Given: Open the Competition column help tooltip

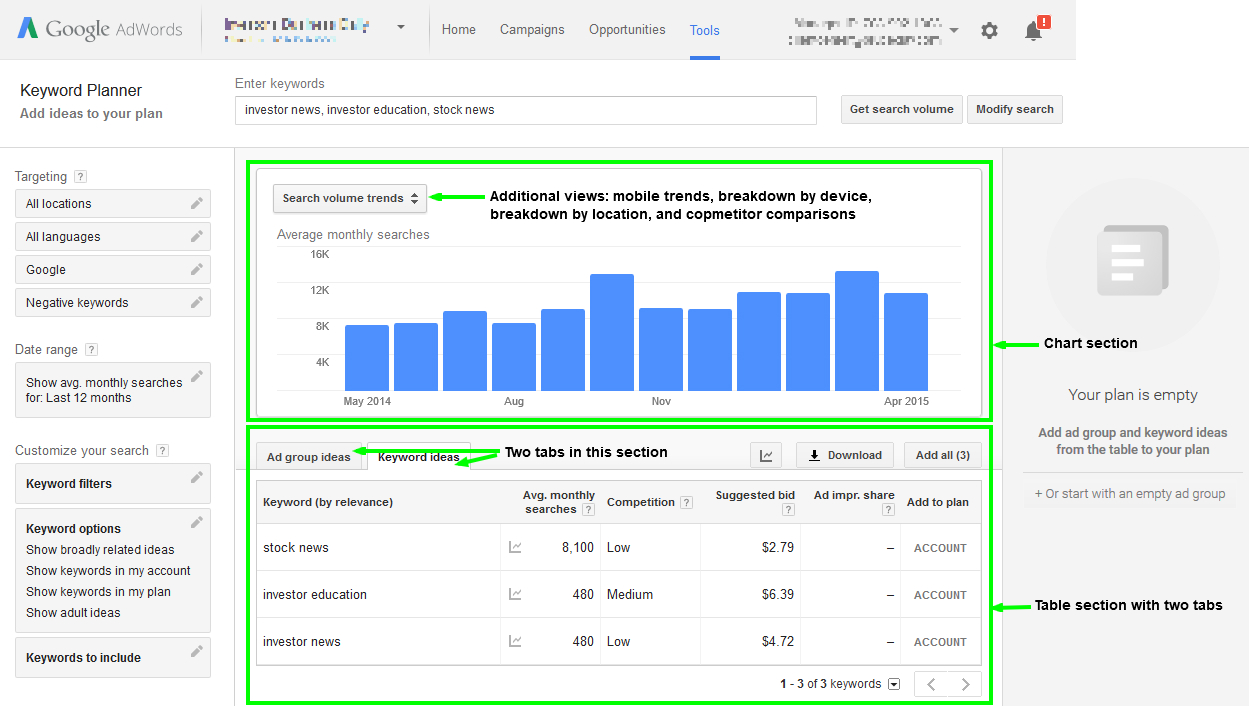Looking at the screenshot, I should 686,502.
